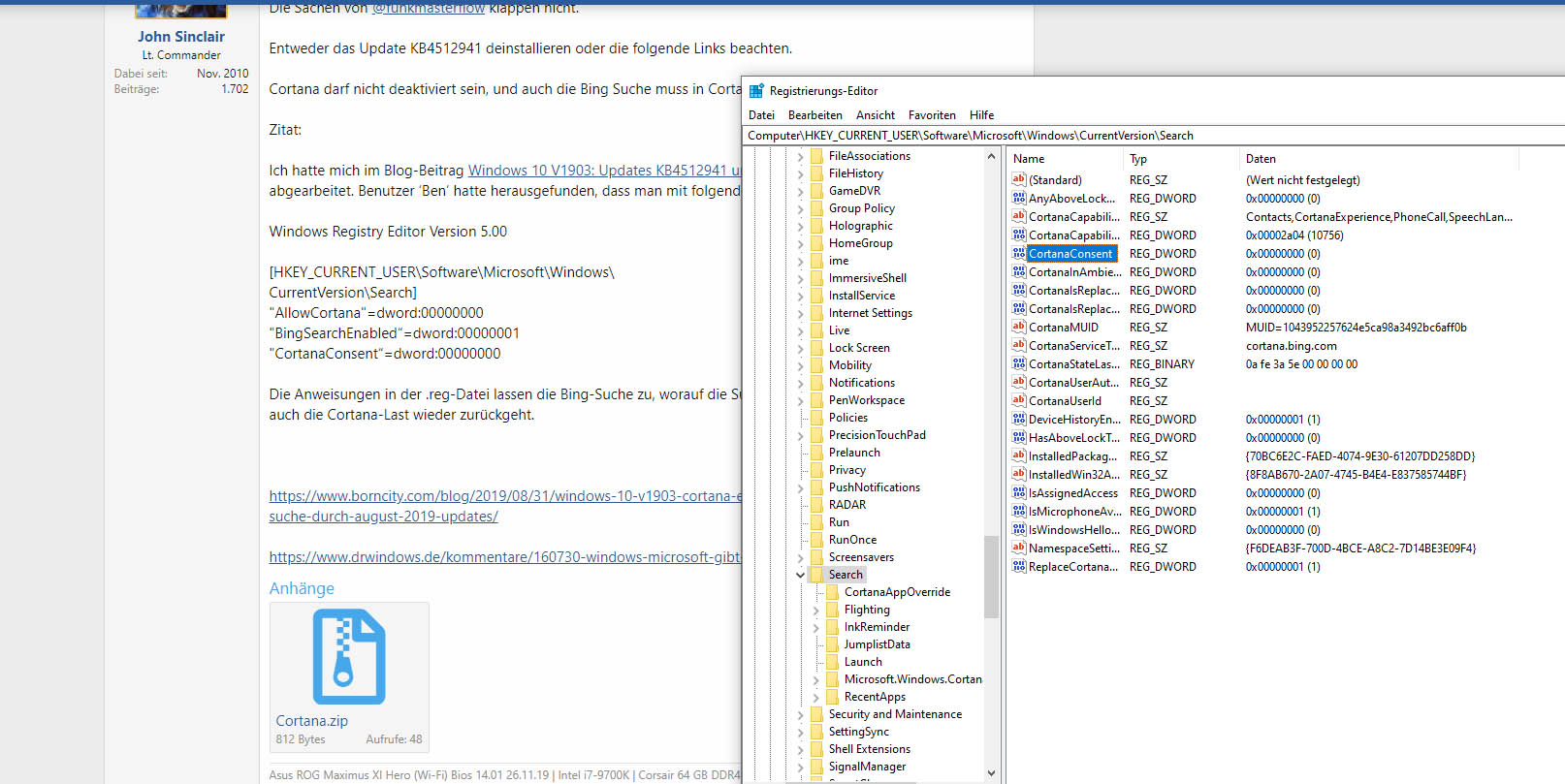Open the Bearbeiten menu
The height and width of the screenshot is (784, 1565).
coord(814,115)
